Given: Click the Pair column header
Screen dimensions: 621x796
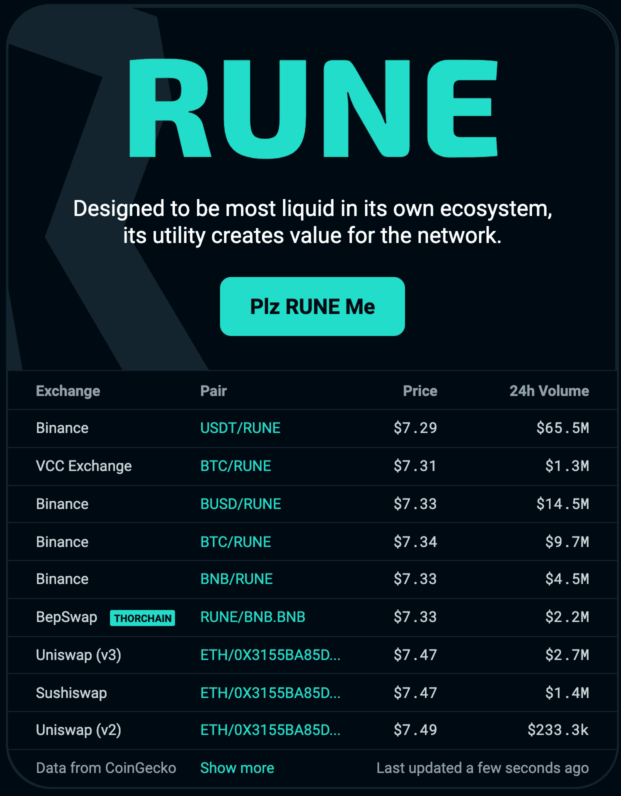Looking at the screenshot, I should [213, 391].
